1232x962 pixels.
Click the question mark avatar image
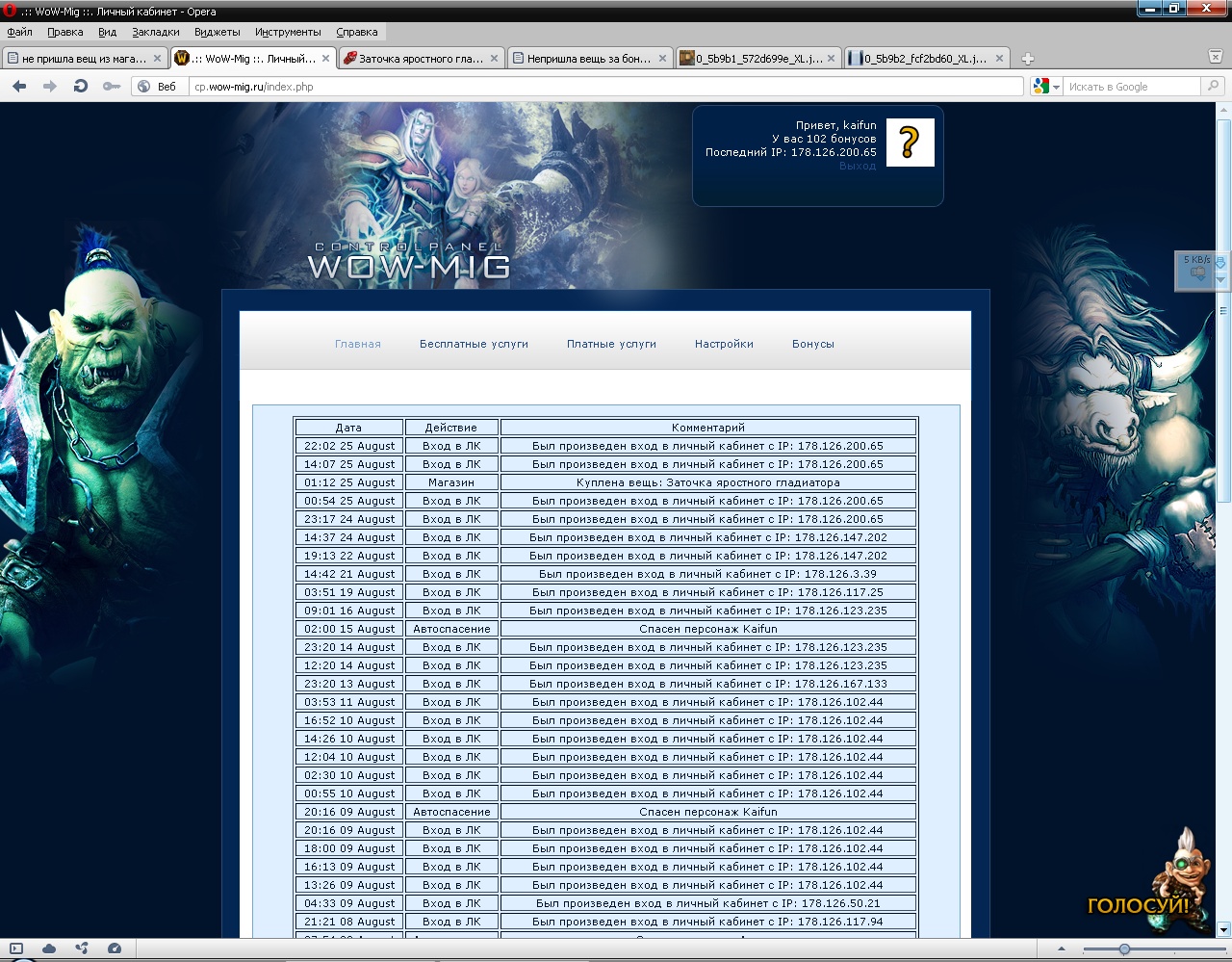coord(910,143)
